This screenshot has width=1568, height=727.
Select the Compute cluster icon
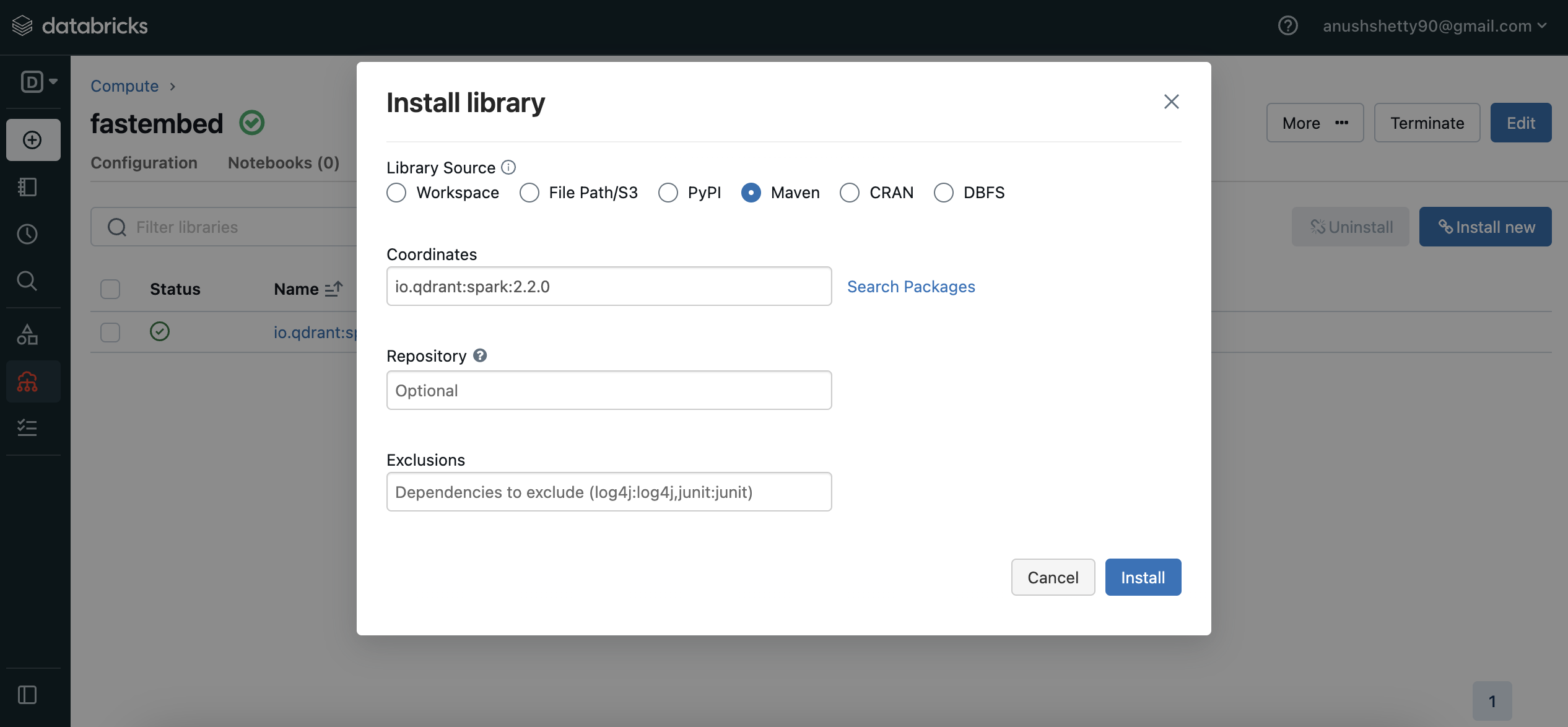[x=27, y=381]
